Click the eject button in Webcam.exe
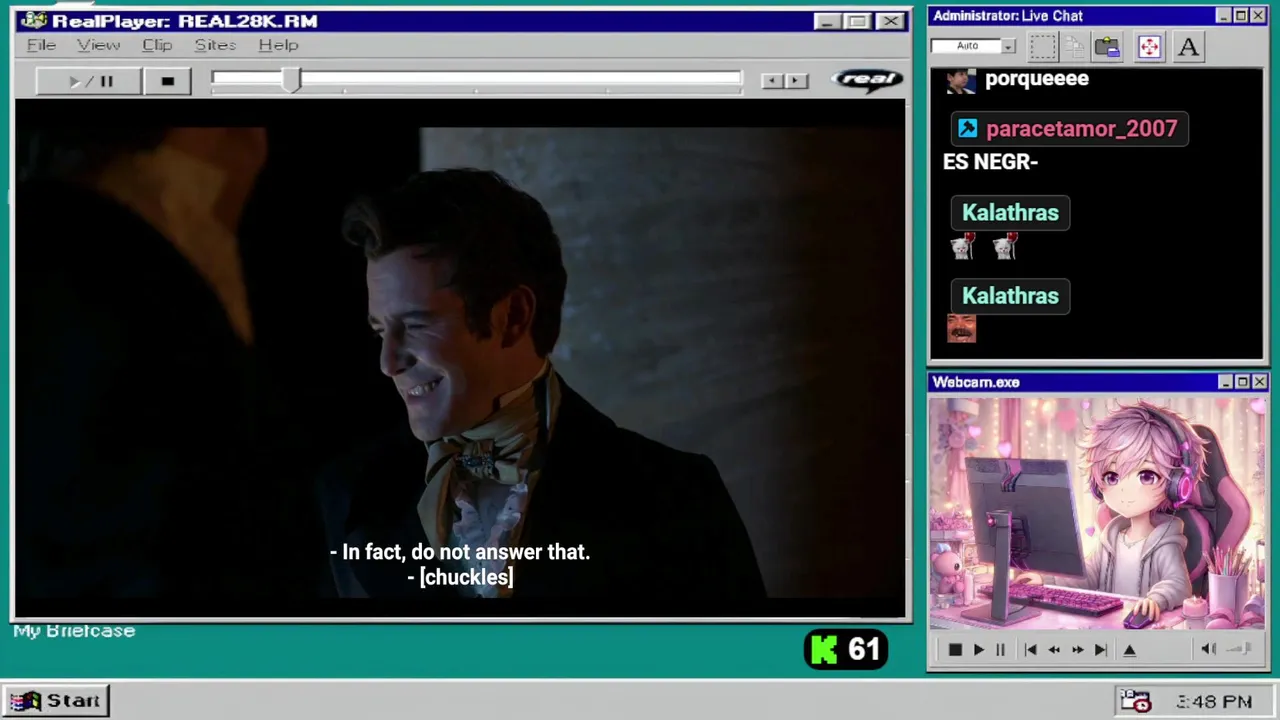This screenshot has height=720, width=1280. [x=1130, y=650]
